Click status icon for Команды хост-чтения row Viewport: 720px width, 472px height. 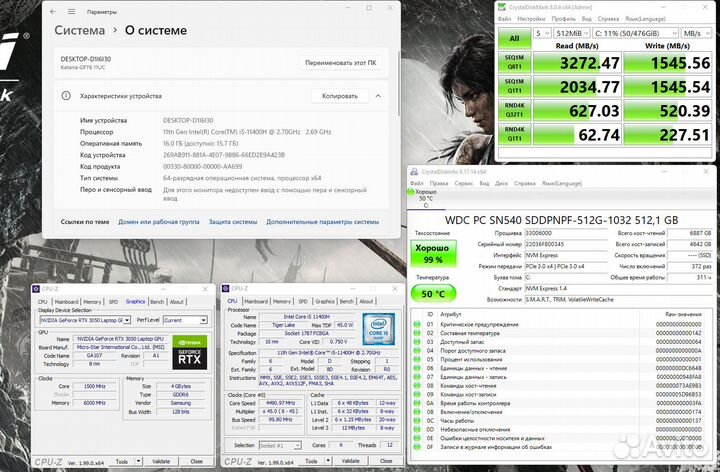417,386
